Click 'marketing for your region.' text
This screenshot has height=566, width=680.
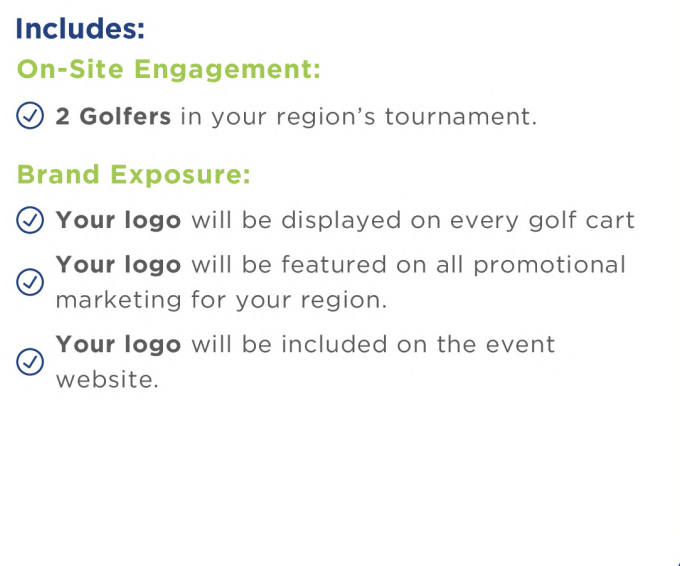coord(221,301)
